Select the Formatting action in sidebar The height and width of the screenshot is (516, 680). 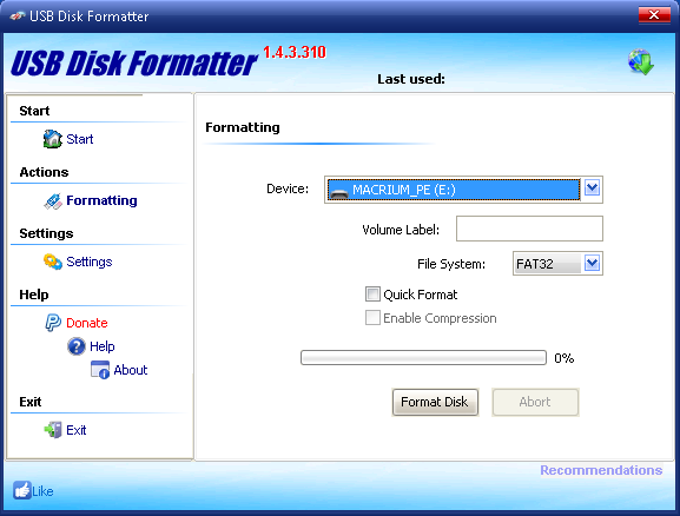coord(101,200)
